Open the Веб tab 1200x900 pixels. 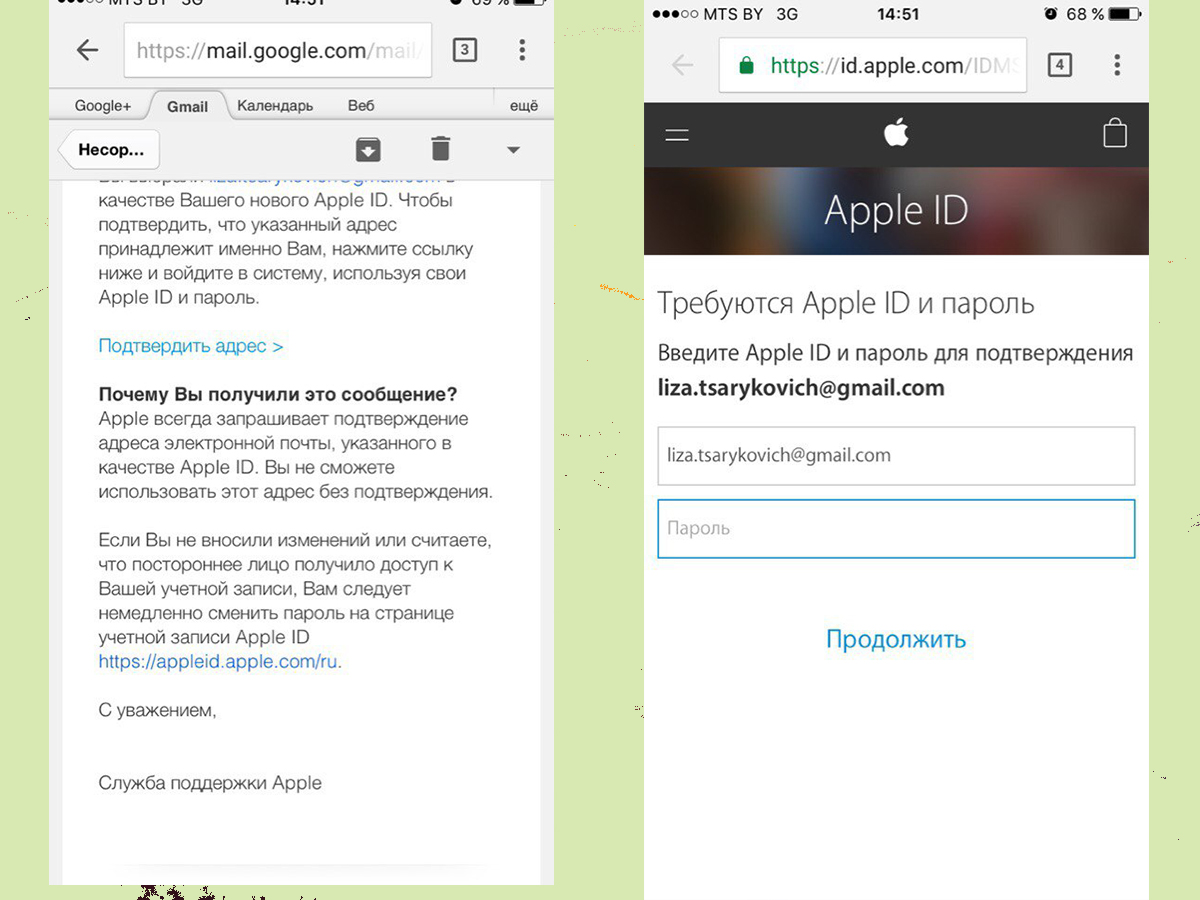tap(361, 106)
